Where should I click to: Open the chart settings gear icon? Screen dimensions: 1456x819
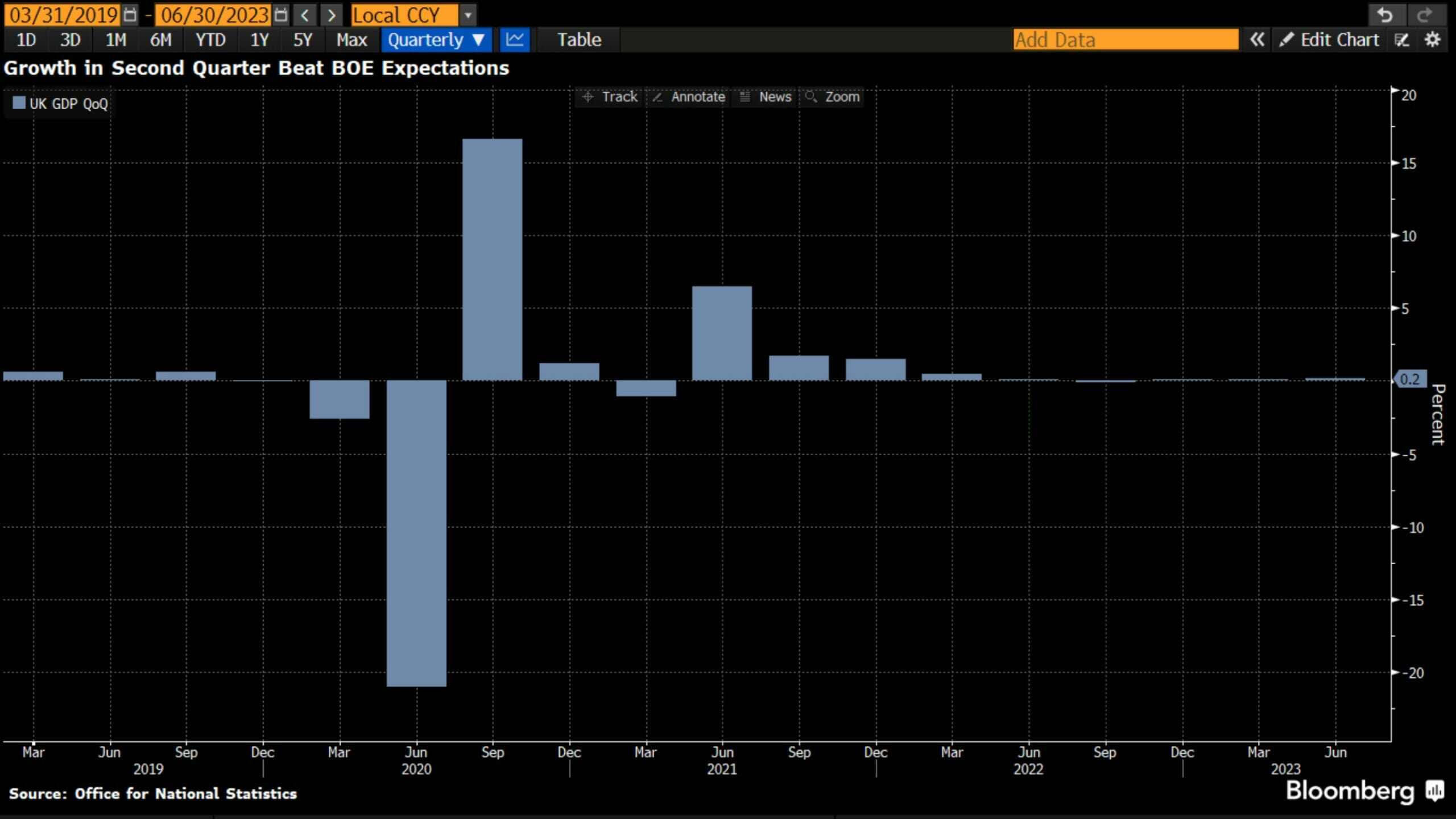tap(1432, 40)
